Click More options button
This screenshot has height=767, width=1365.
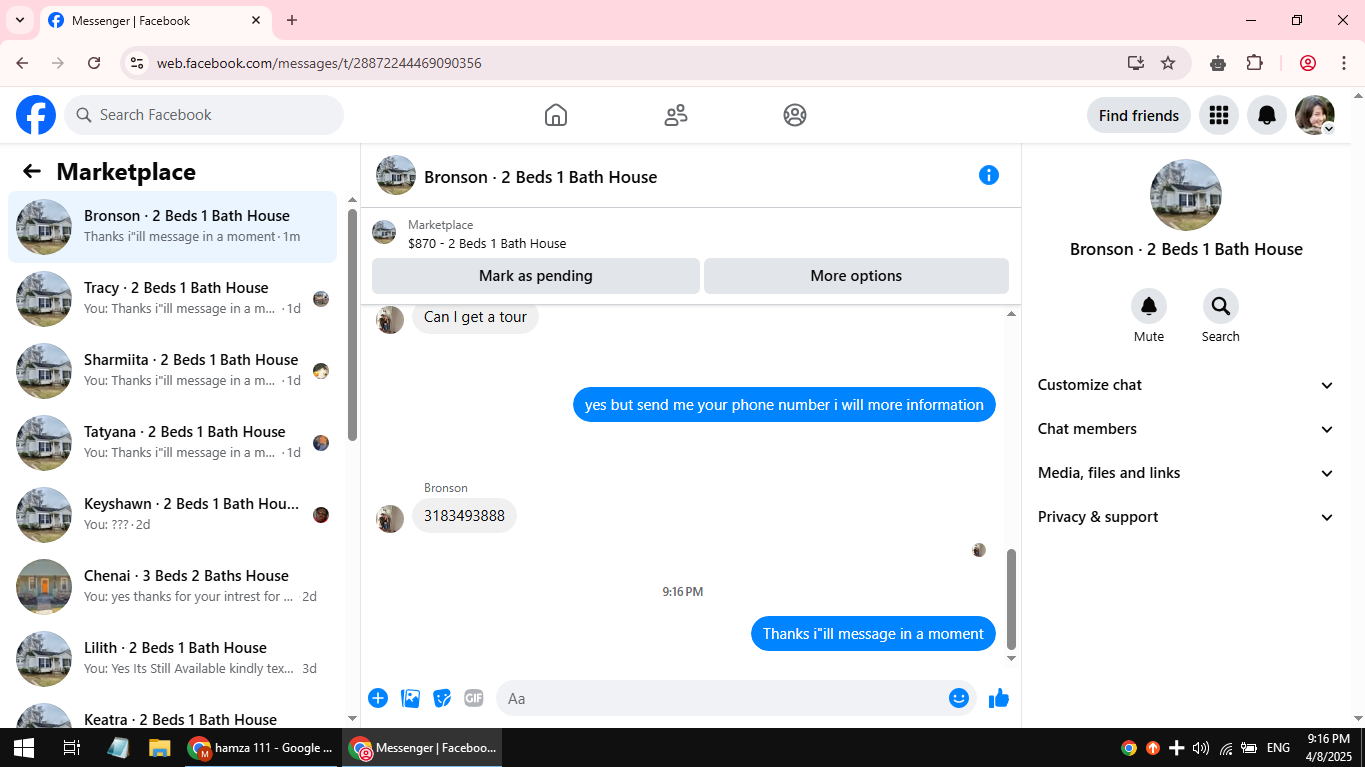click(x=856, y=276)
